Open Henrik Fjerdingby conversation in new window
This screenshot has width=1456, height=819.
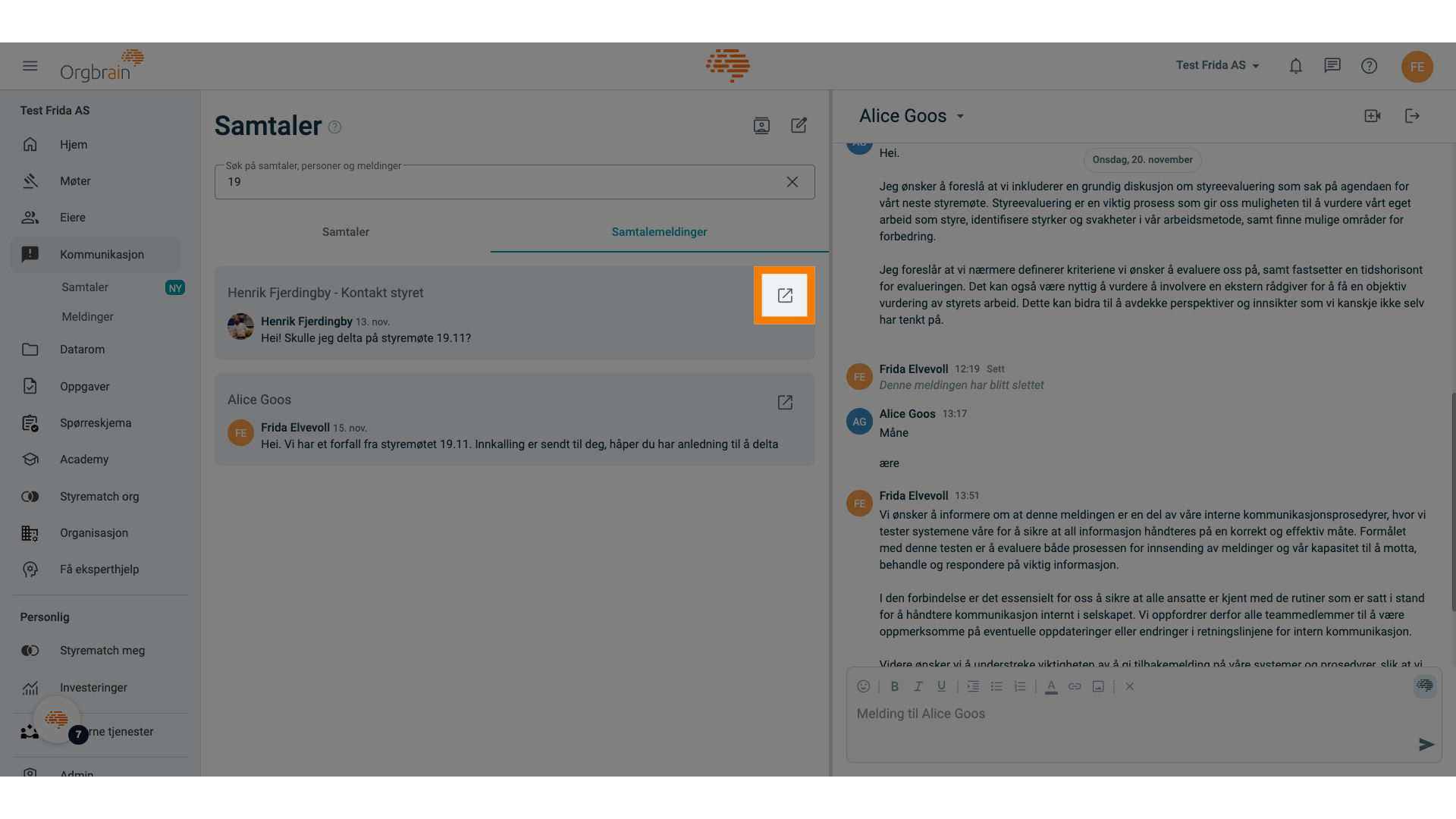point(784,294)
